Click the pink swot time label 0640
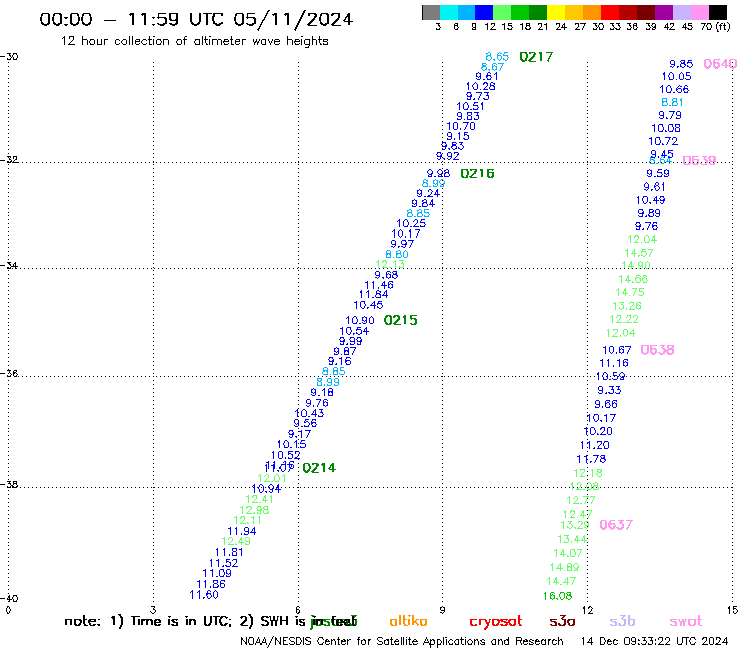740x650 pixels. (x=720, y=64)
